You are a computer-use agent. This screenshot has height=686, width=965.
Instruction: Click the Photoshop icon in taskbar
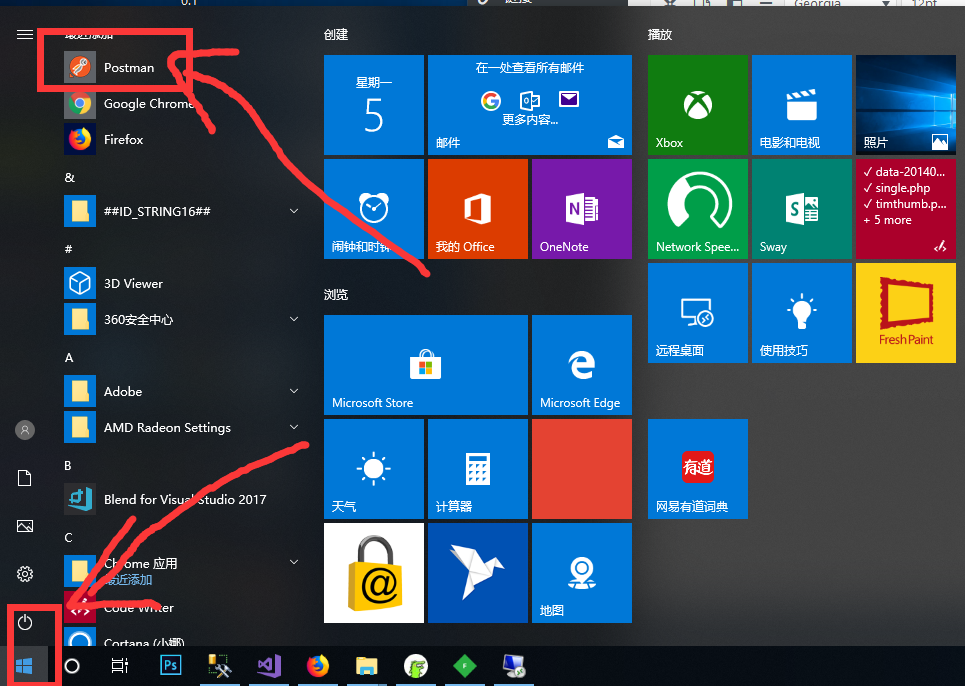[x=170, y=665]
